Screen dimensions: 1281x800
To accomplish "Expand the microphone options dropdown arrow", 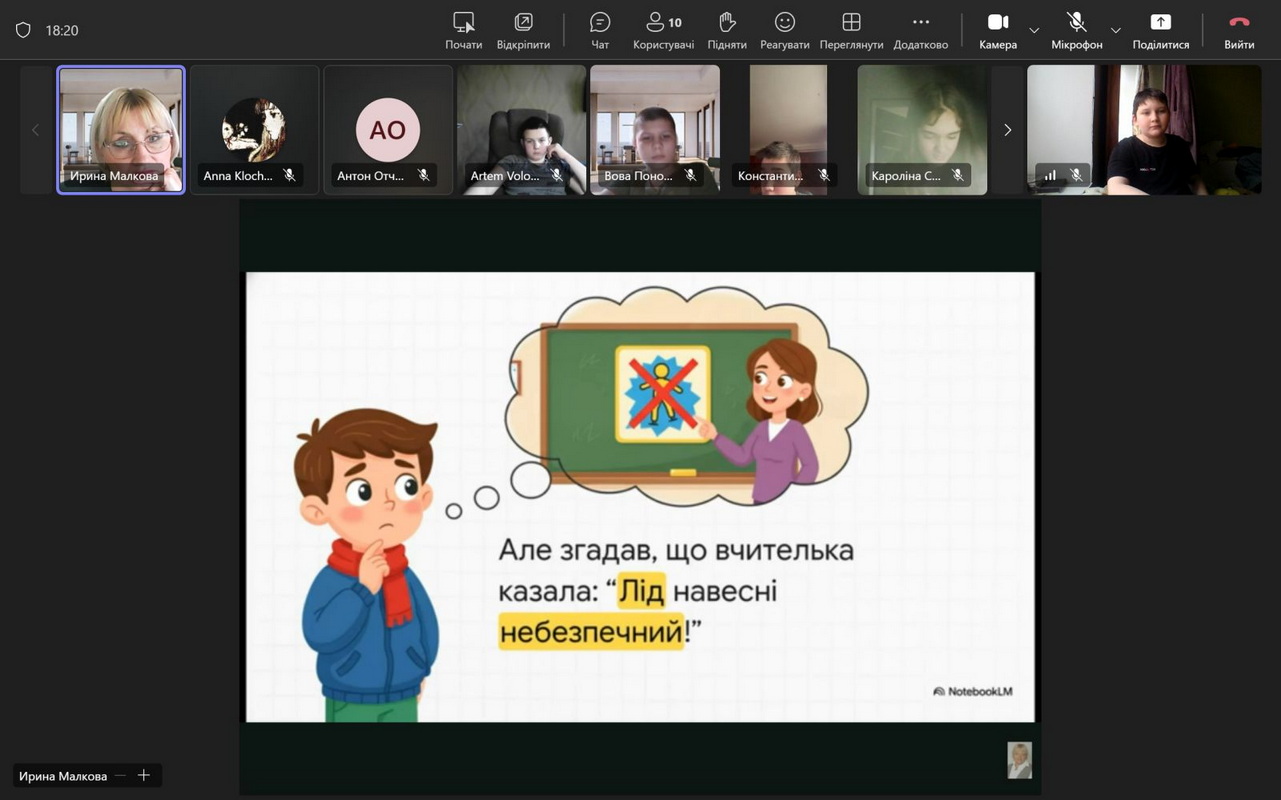I will (1116, 30).
